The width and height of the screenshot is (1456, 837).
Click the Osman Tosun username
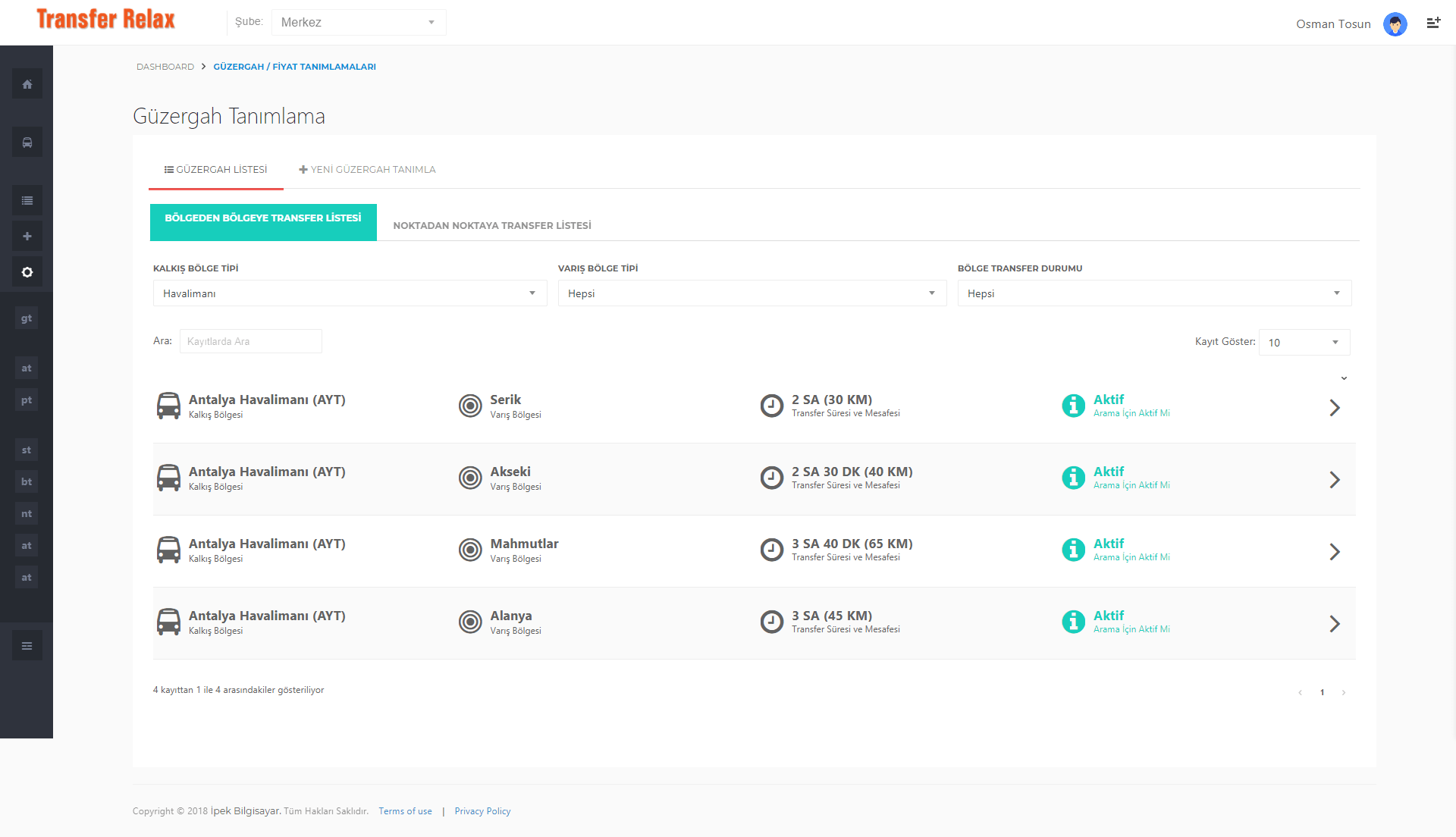coord(1333,24)
